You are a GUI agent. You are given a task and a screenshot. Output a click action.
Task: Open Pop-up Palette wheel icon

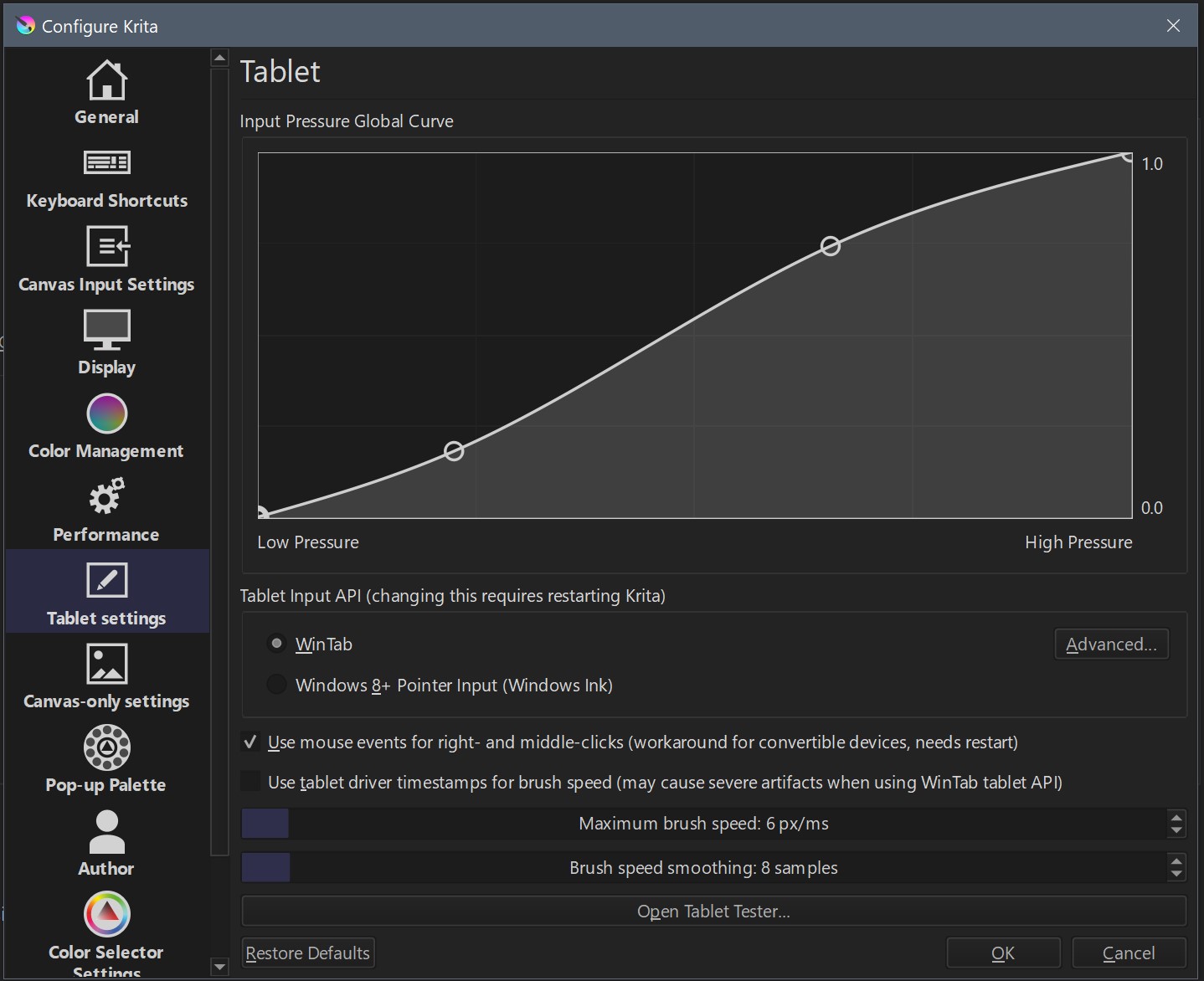(106, 747)
